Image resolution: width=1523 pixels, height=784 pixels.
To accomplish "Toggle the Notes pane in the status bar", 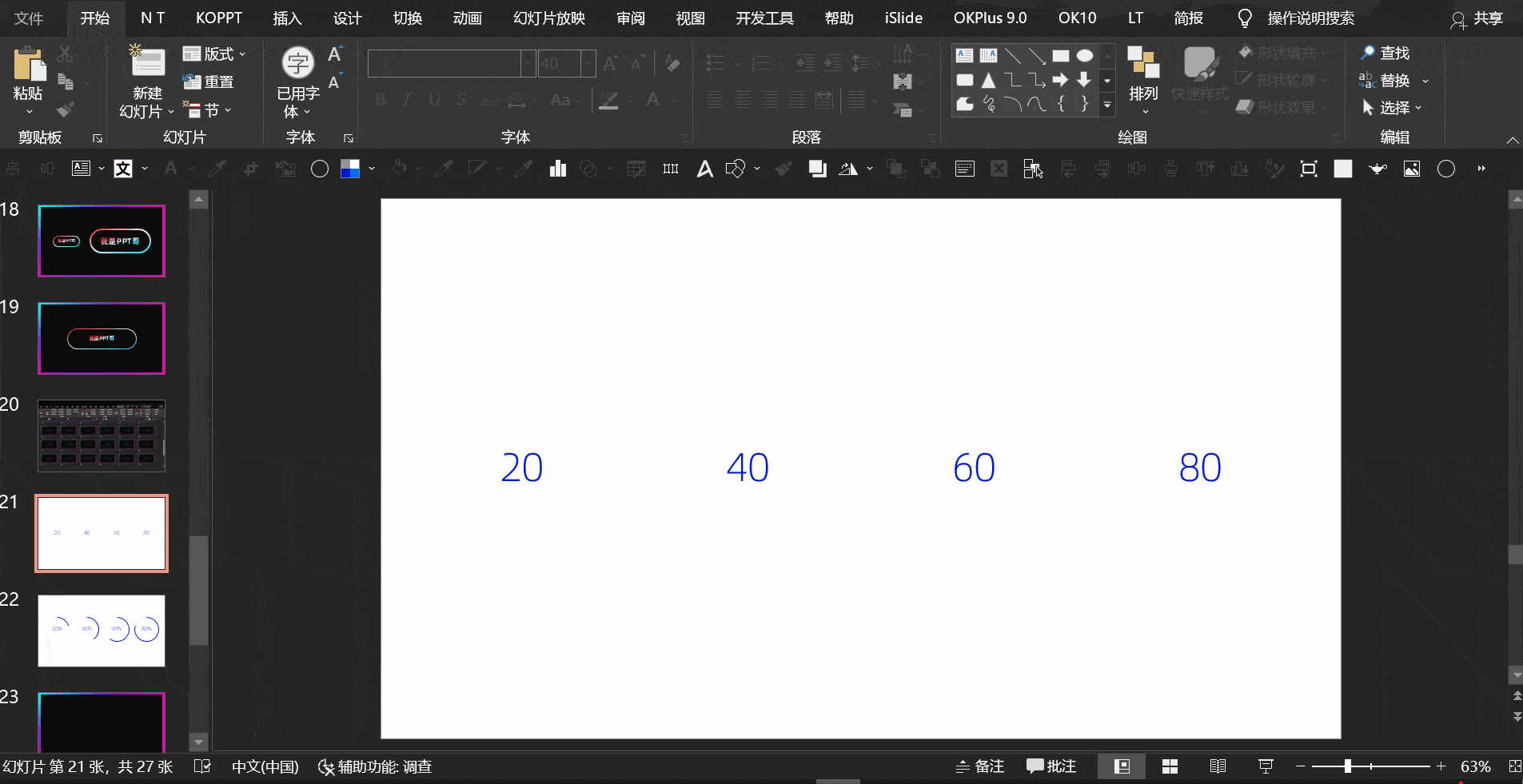I will pos(980,766).
